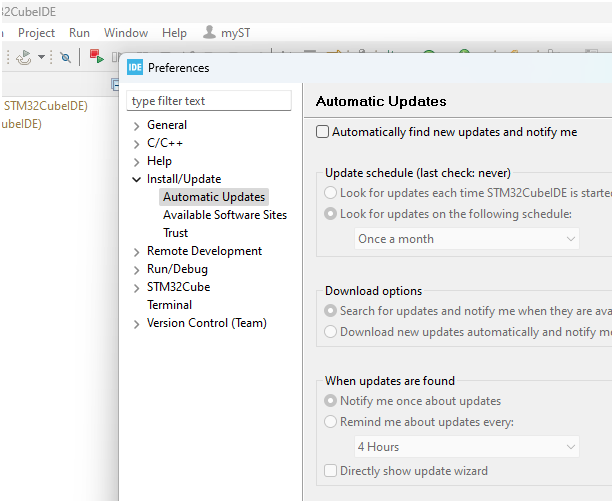Select General in preferences tree
This screenshot has height=503, width=614.
tap(167, 125)
